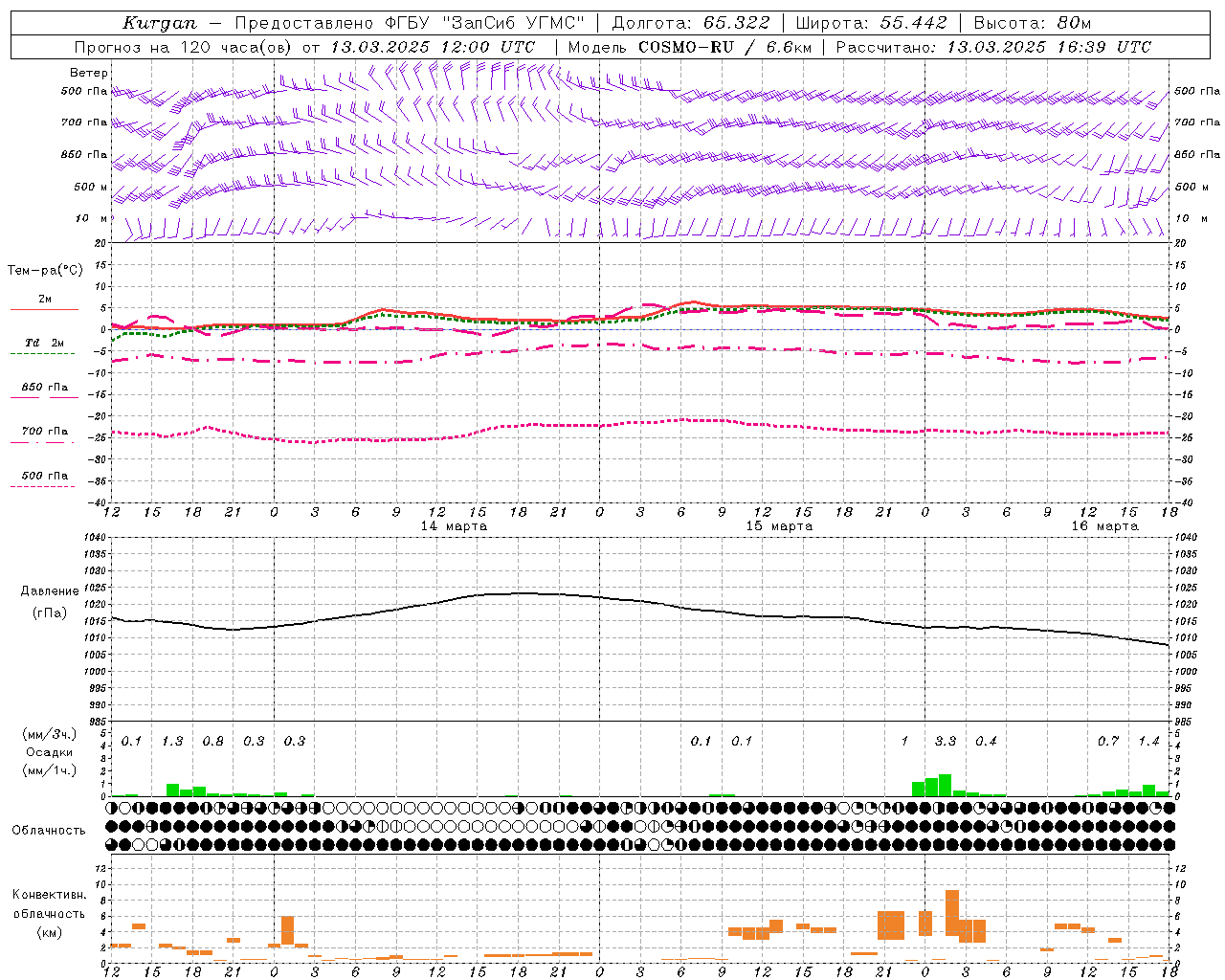Click the '(км)' unit under convective cloudiness label

point(49,932)
